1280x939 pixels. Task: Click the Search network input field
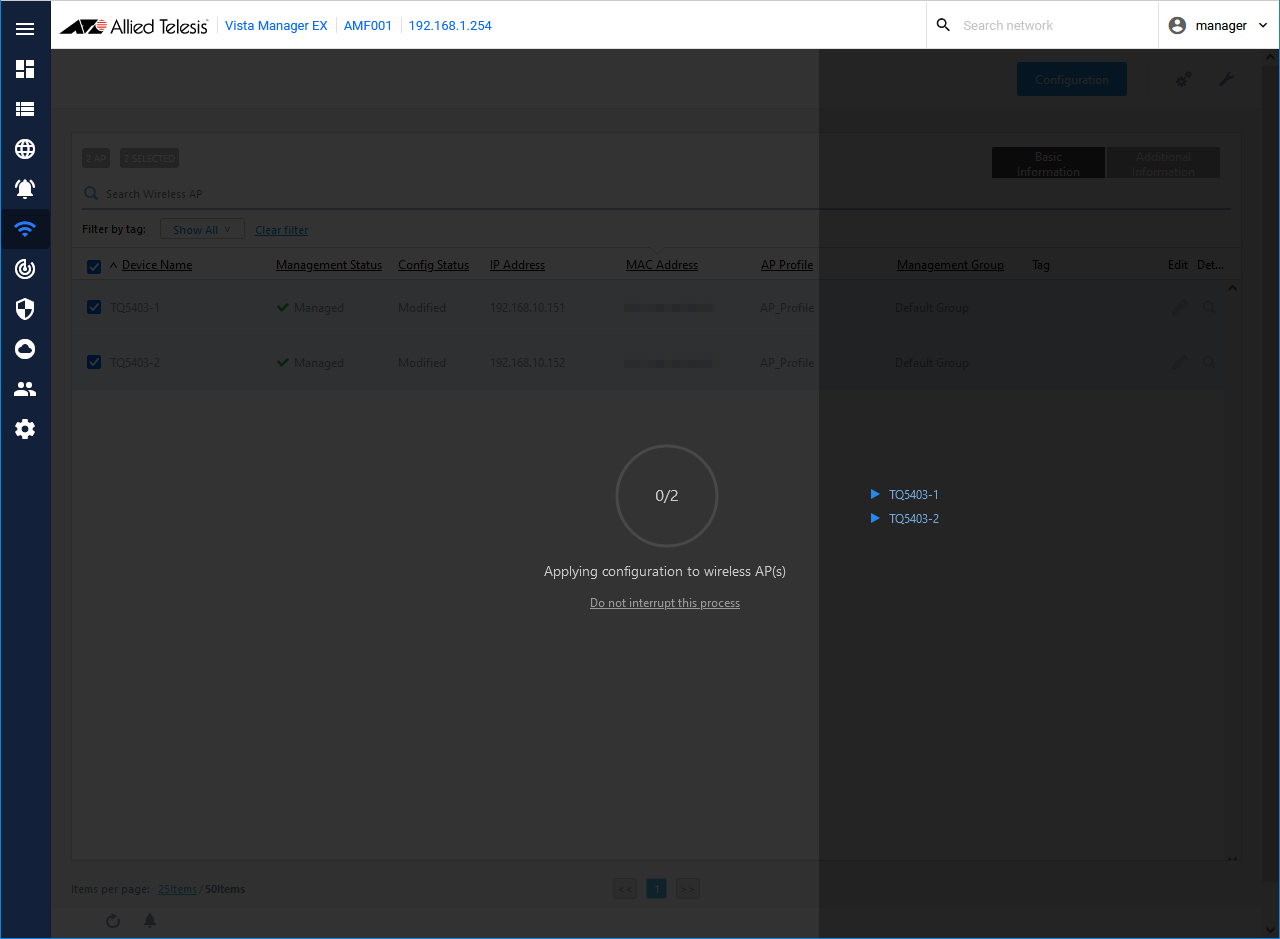click(1055, 26)
